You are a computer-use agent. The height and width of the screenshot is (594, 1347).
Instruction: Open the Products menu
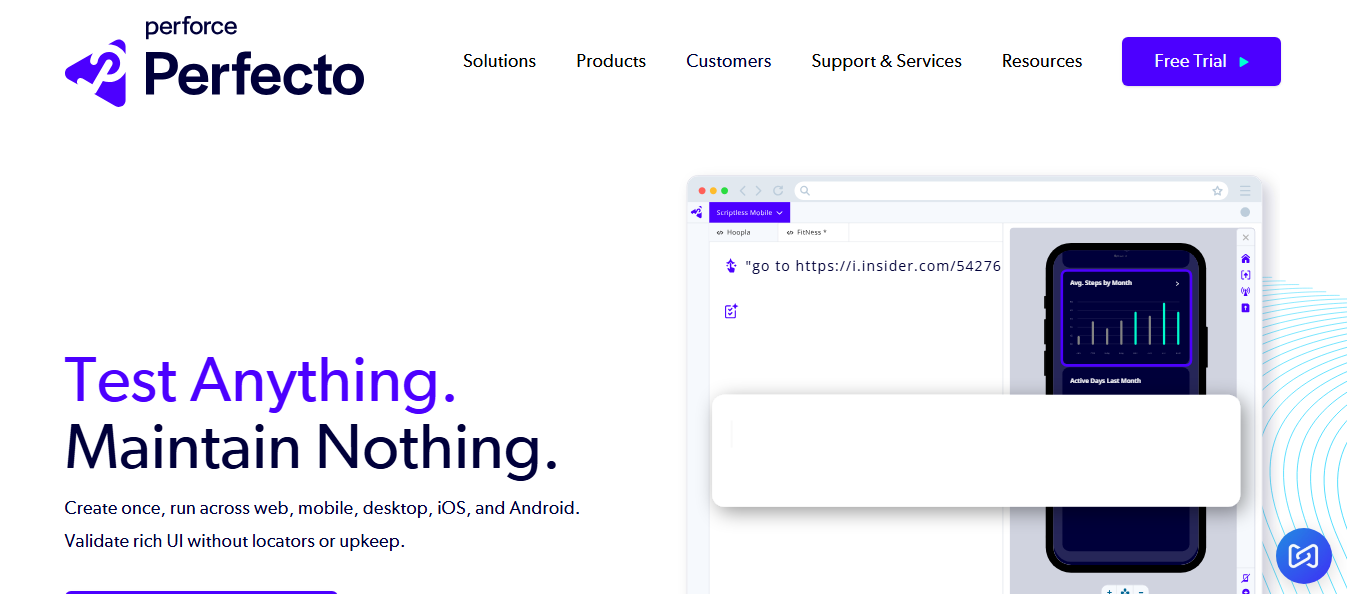coord(611,61)
